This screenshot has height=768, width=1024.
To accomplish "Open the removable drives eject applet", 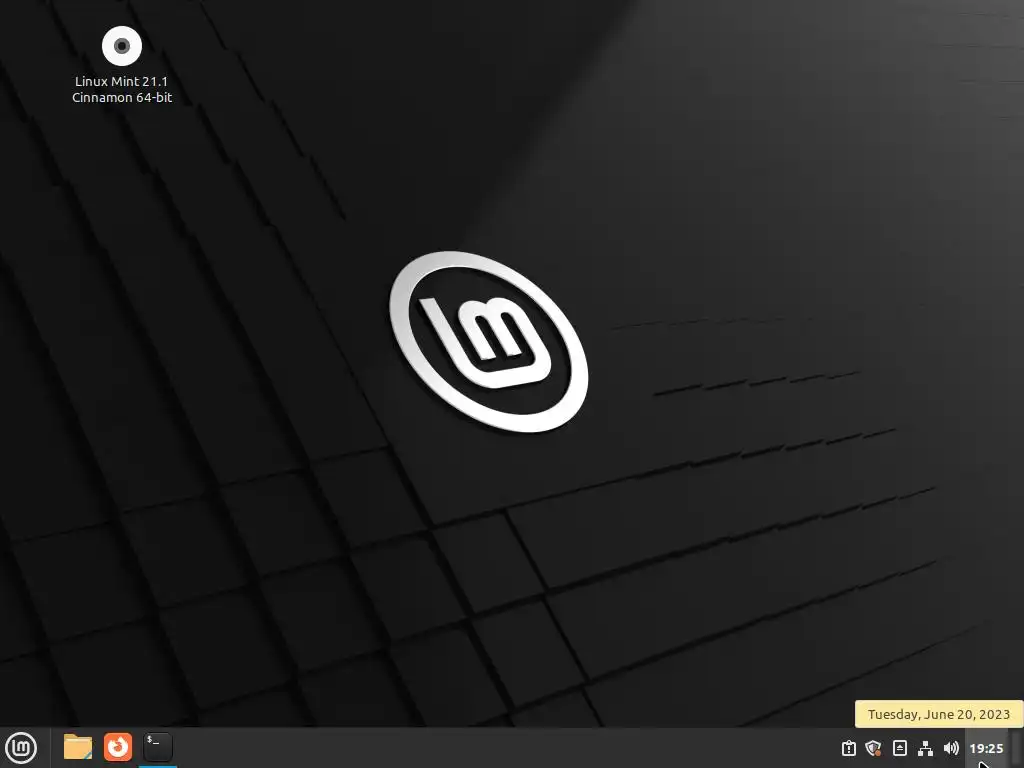I will (x=900, y=748).
